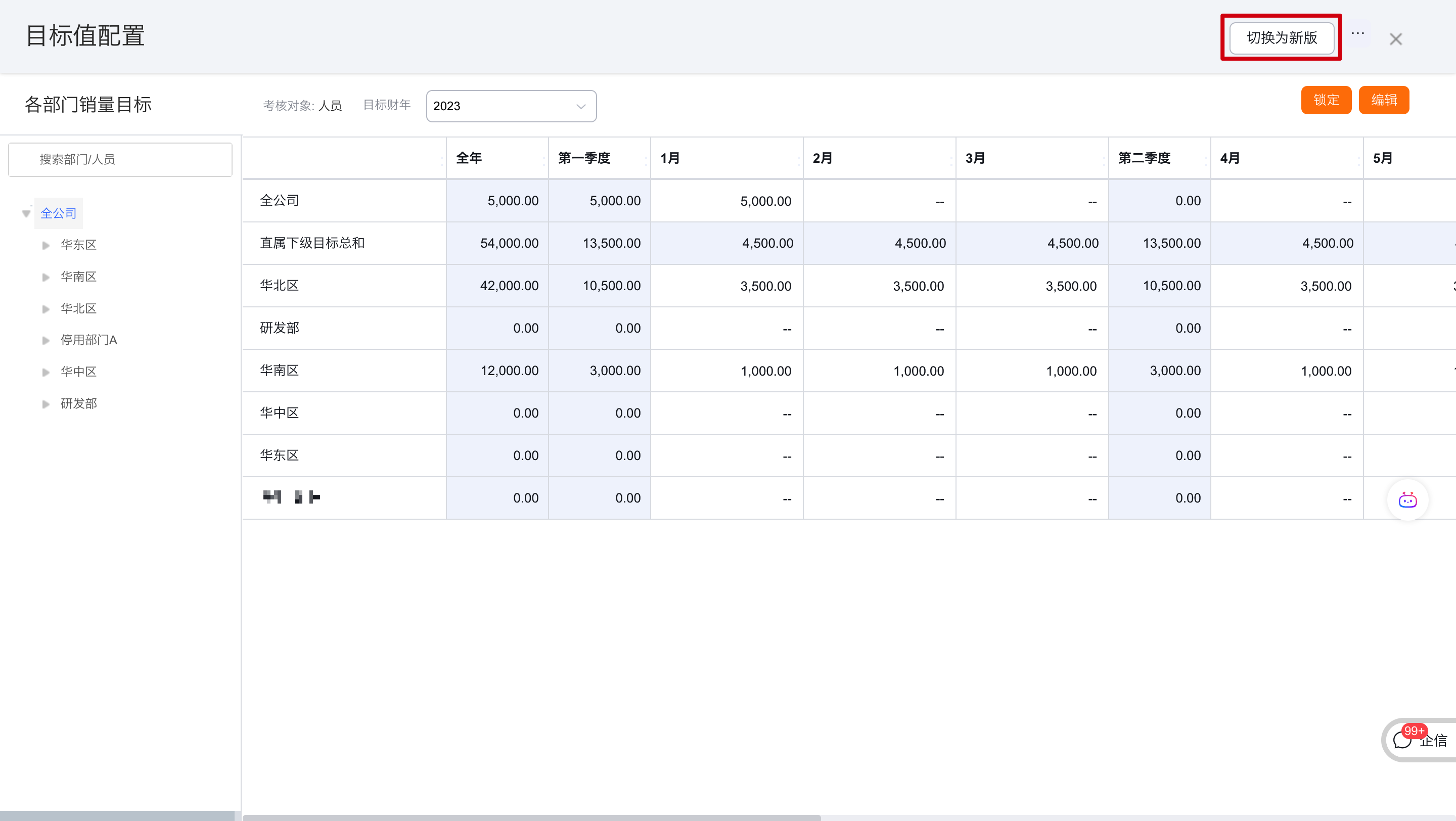Click the orange 锁定 button
1456x821 pixels.
coord(1326,100)
